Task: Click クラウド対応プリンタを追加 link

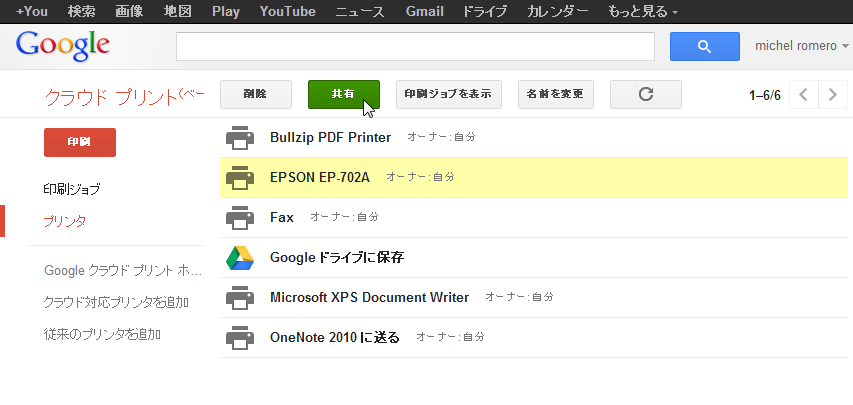Action: 116,302
